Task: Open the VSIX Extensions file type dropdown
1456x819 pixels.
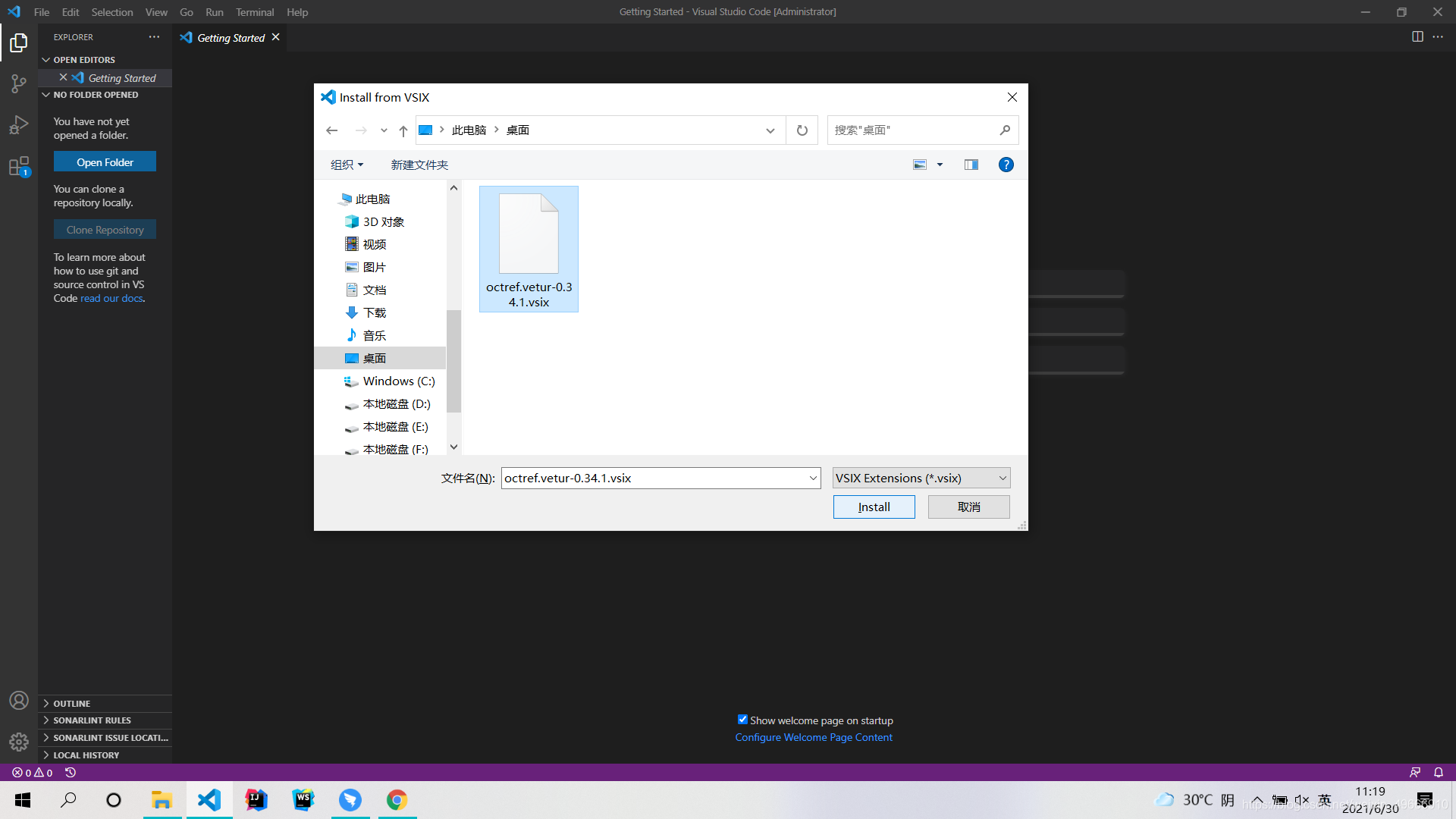Action: pos(921,478)
